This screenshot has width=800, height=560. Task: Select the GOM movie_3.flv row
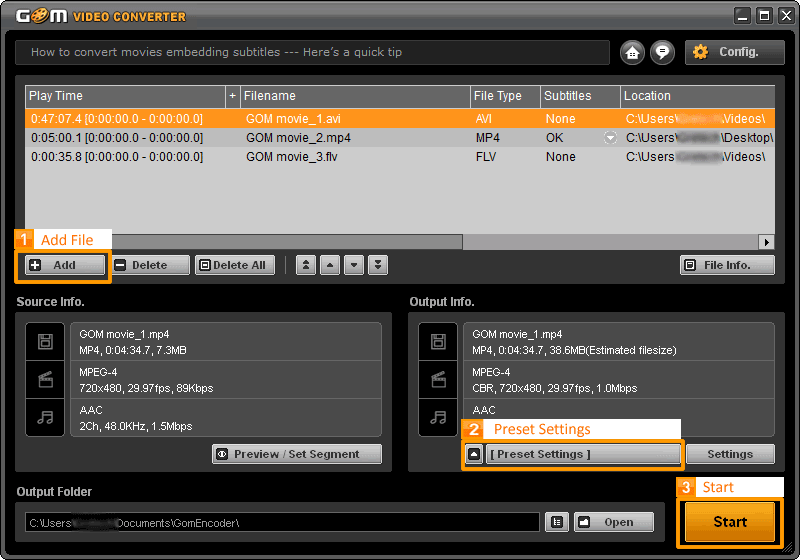point(400,157)
